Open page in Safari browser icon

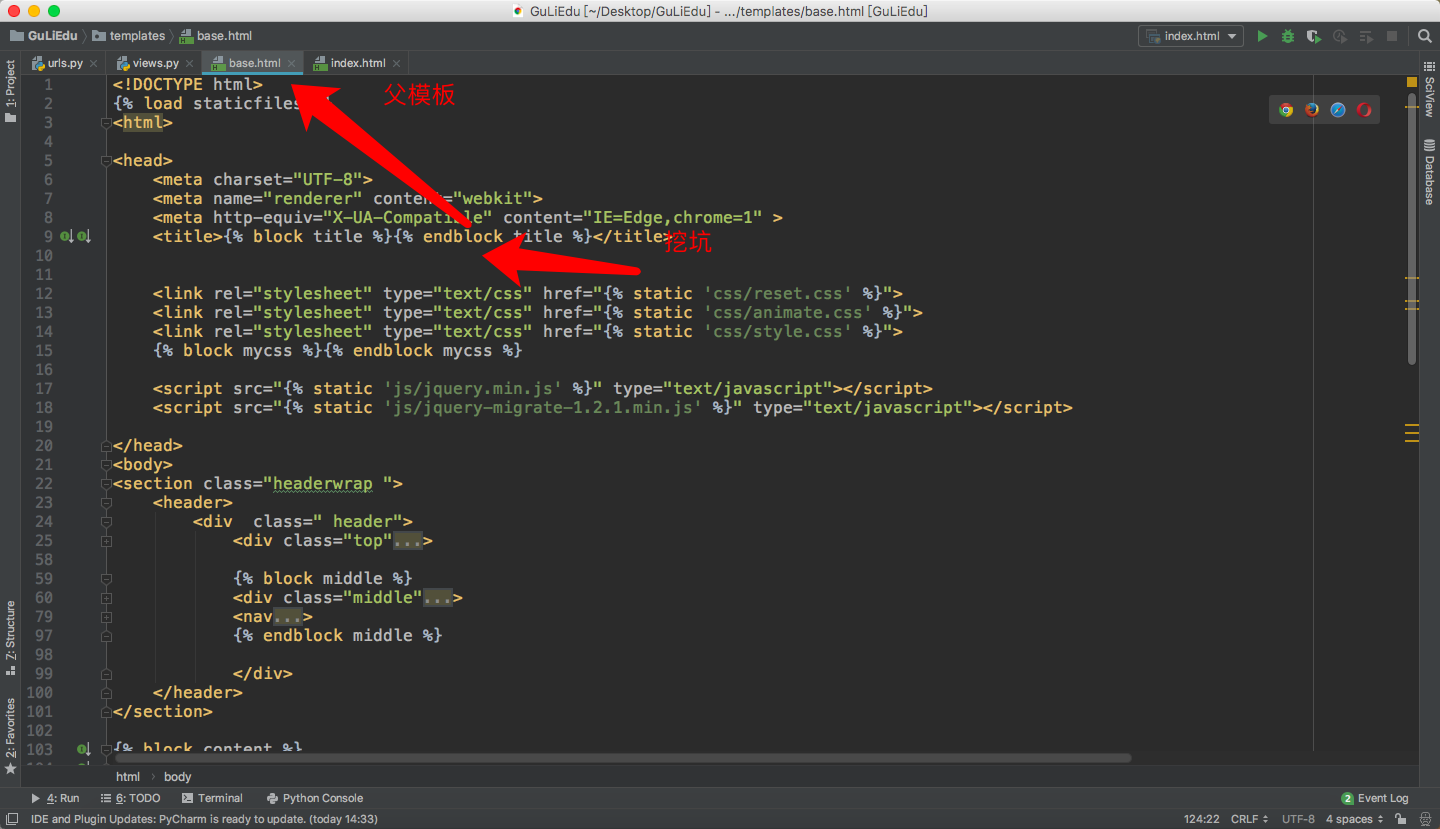[x=1338, y=110]
